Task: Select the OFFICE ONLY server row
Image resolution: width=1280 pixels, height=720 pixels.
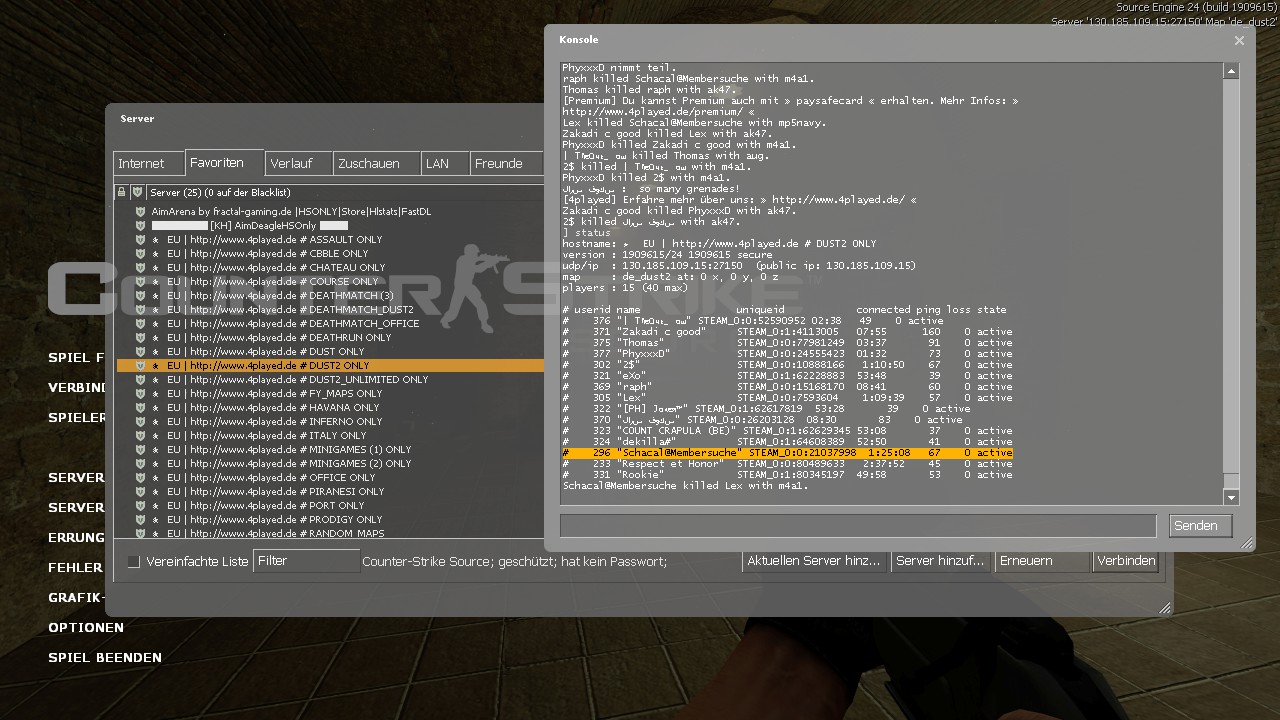Action: coord(330,478)
